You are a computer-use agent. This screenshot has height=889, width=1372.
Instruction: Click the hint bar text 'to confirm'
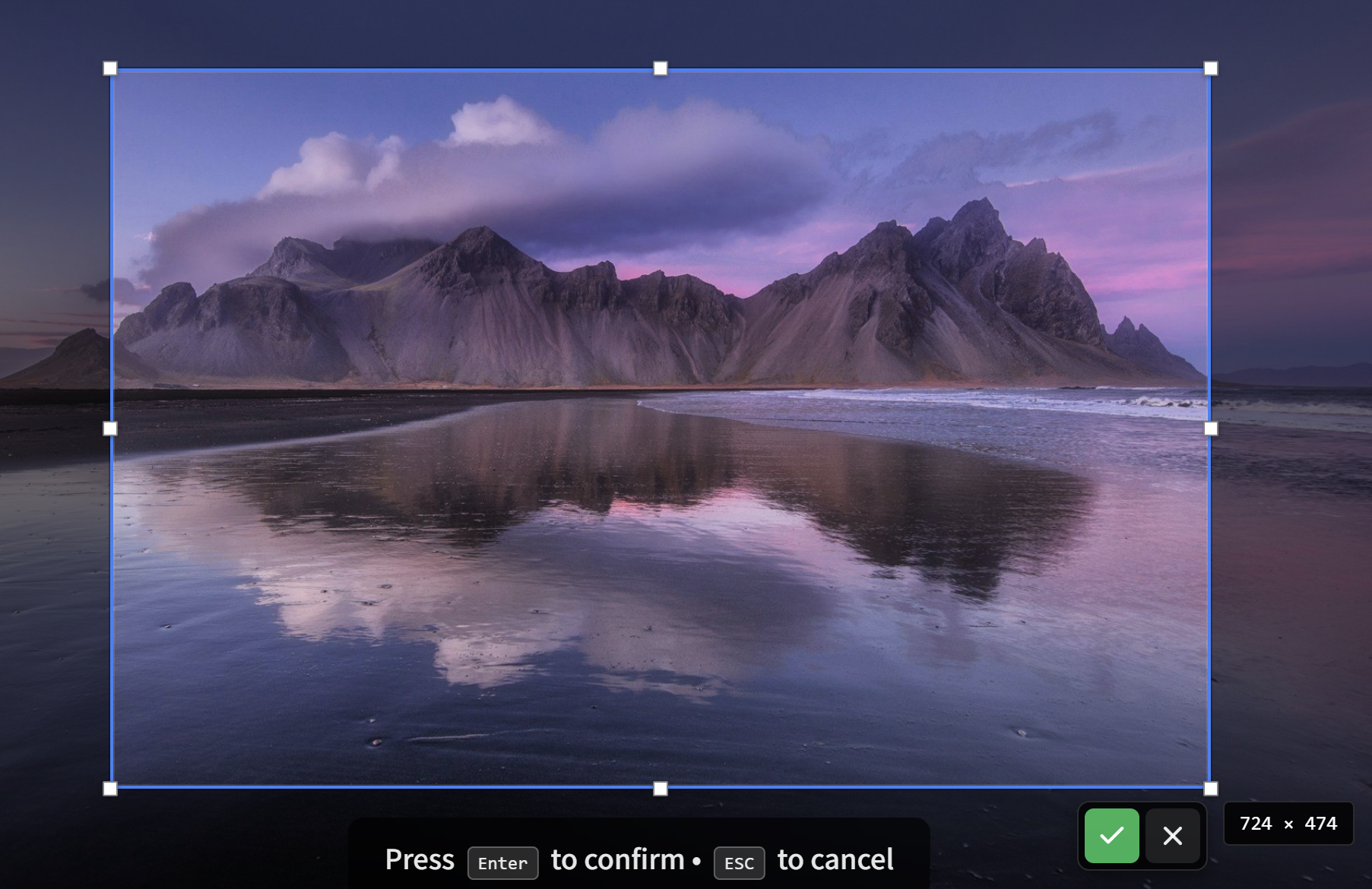[616, 859]
